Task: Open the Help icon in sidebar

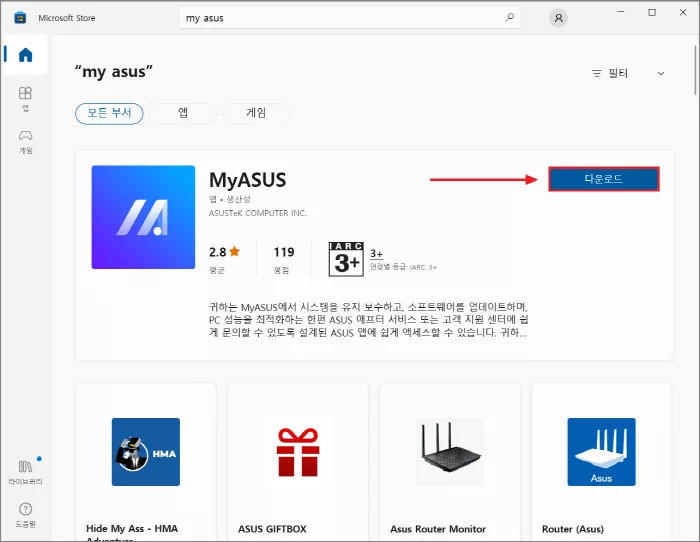Action: (25, 515)
